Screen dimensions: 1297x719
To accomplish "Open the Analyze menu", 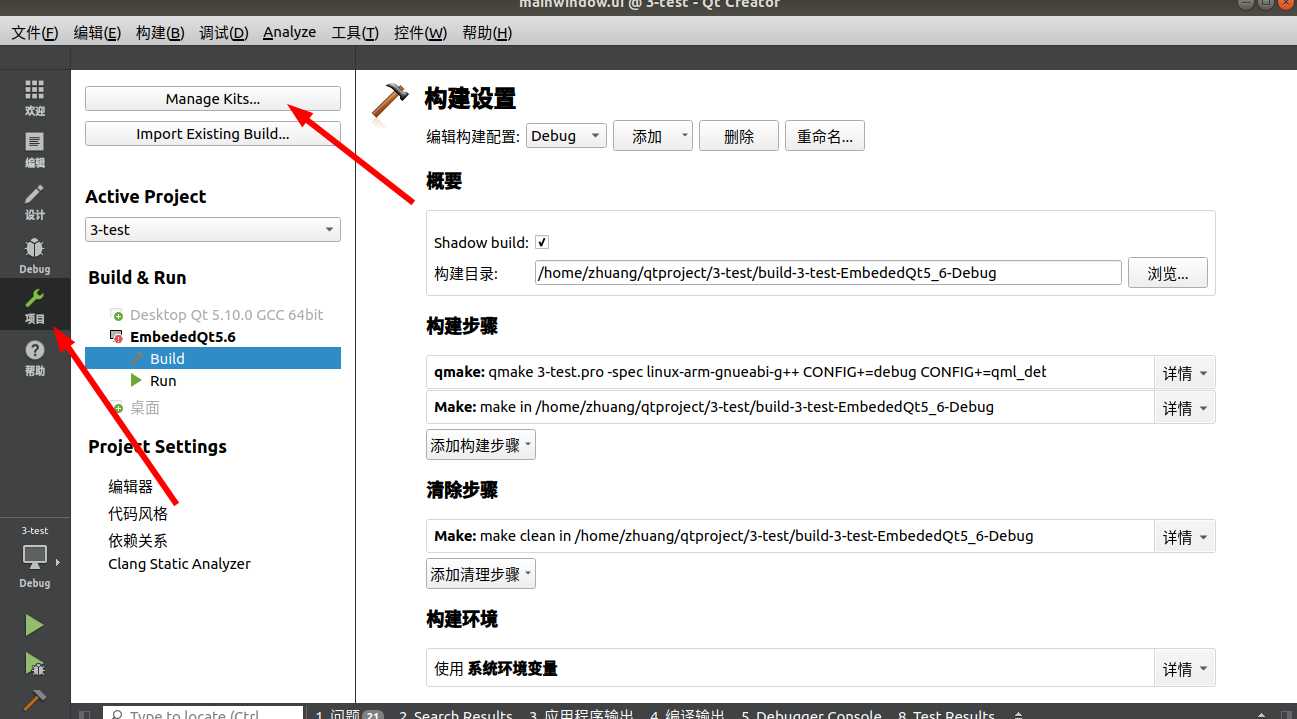I will coord(289,33).
